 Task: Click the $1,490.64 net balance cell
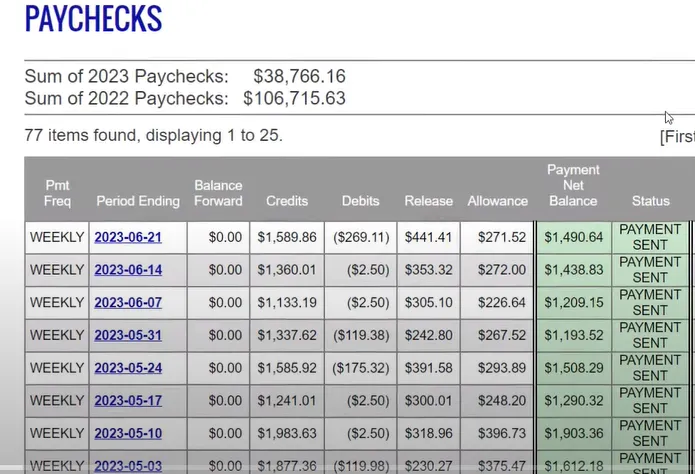(574, 237)
